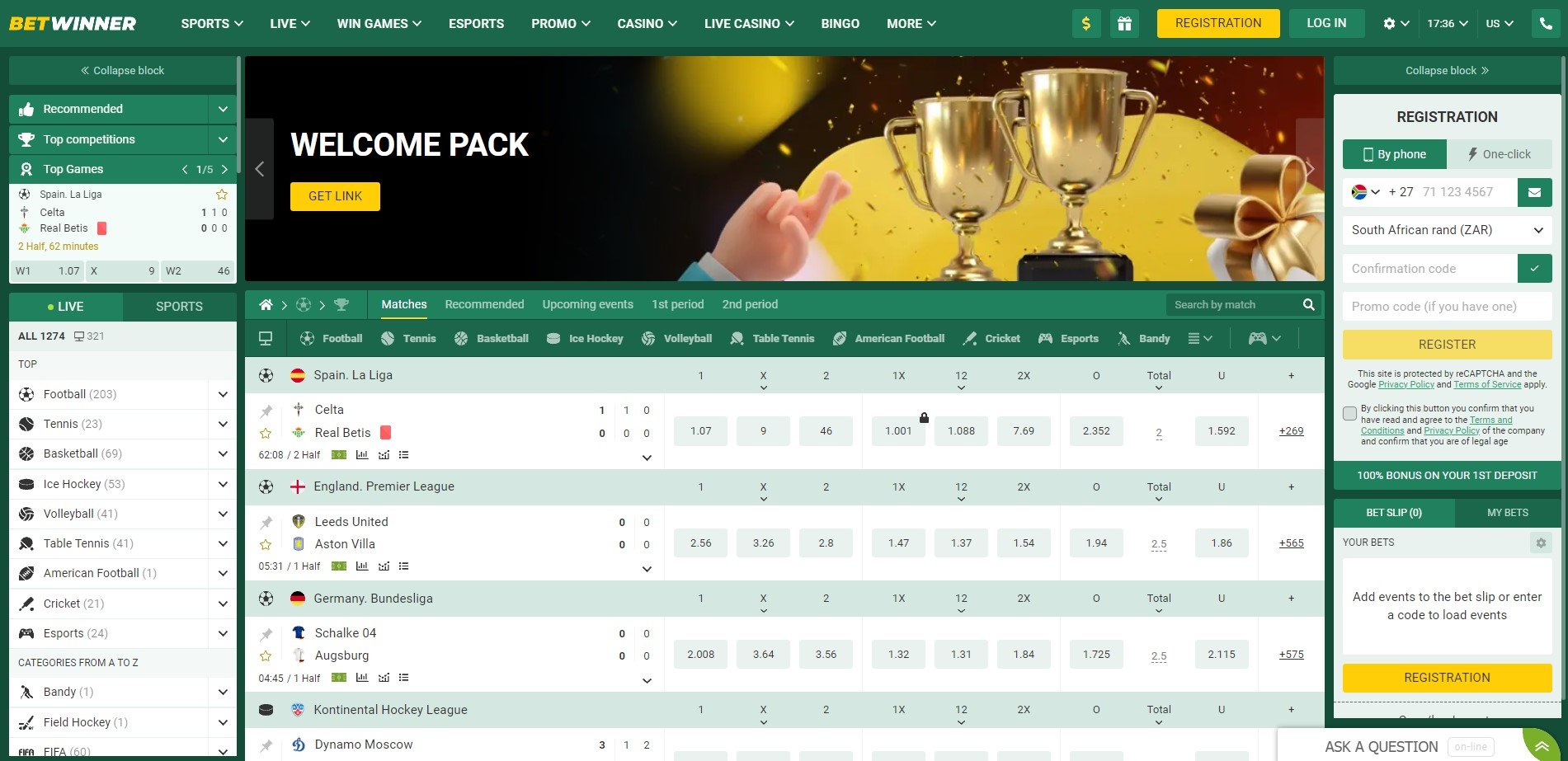Open settings gear in header
This screenshot has width=1568, height=761.
tap(1389, 23)
